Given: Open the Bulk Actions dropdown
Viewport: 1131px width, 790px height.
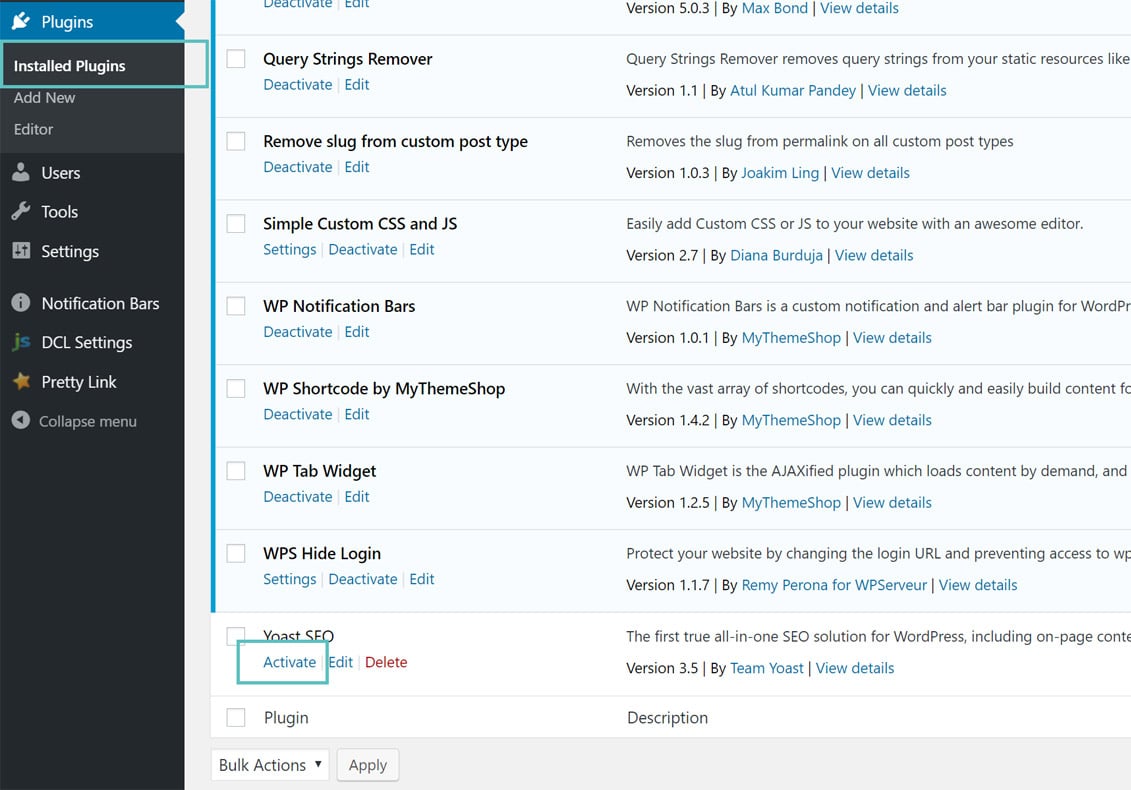Looking at the screenshot, I should (268, 764).
